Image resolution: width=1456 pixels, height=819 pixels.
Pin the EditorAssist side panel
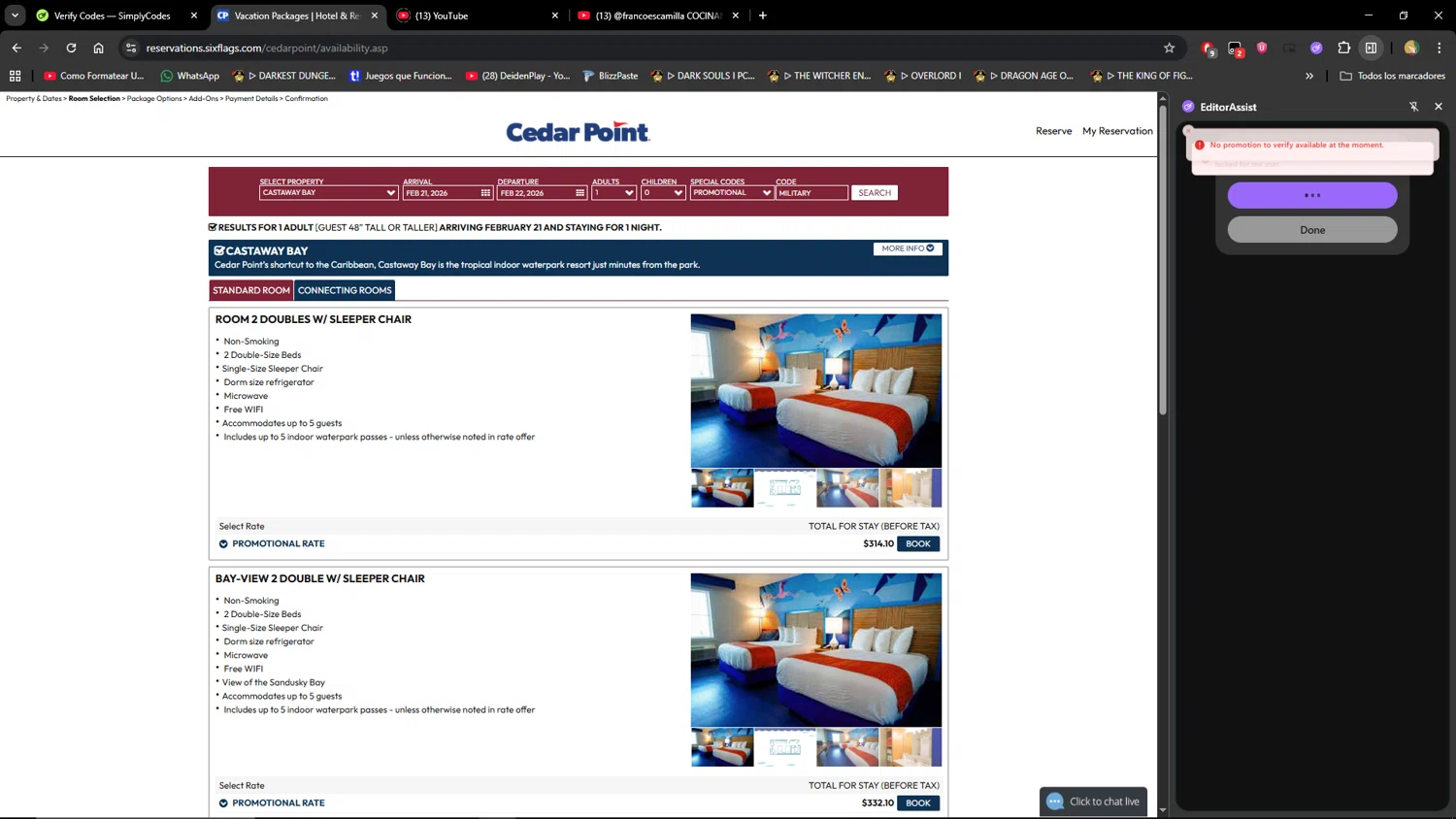pyautogui.click(x=1413, y=107)
